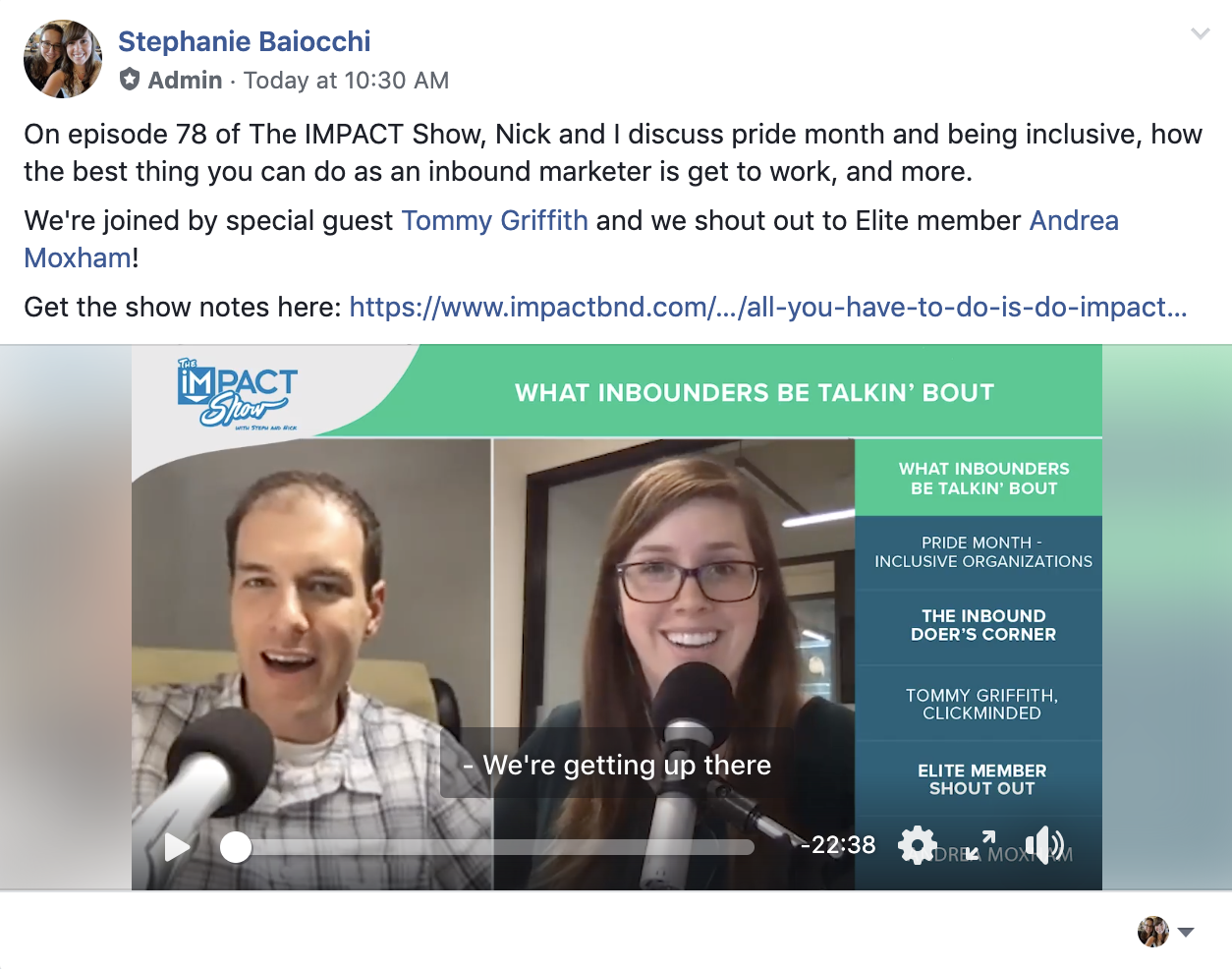Screen dimensions: 1232x969
Task: Click the video progress scrubber handle
Action: [236, 847]
